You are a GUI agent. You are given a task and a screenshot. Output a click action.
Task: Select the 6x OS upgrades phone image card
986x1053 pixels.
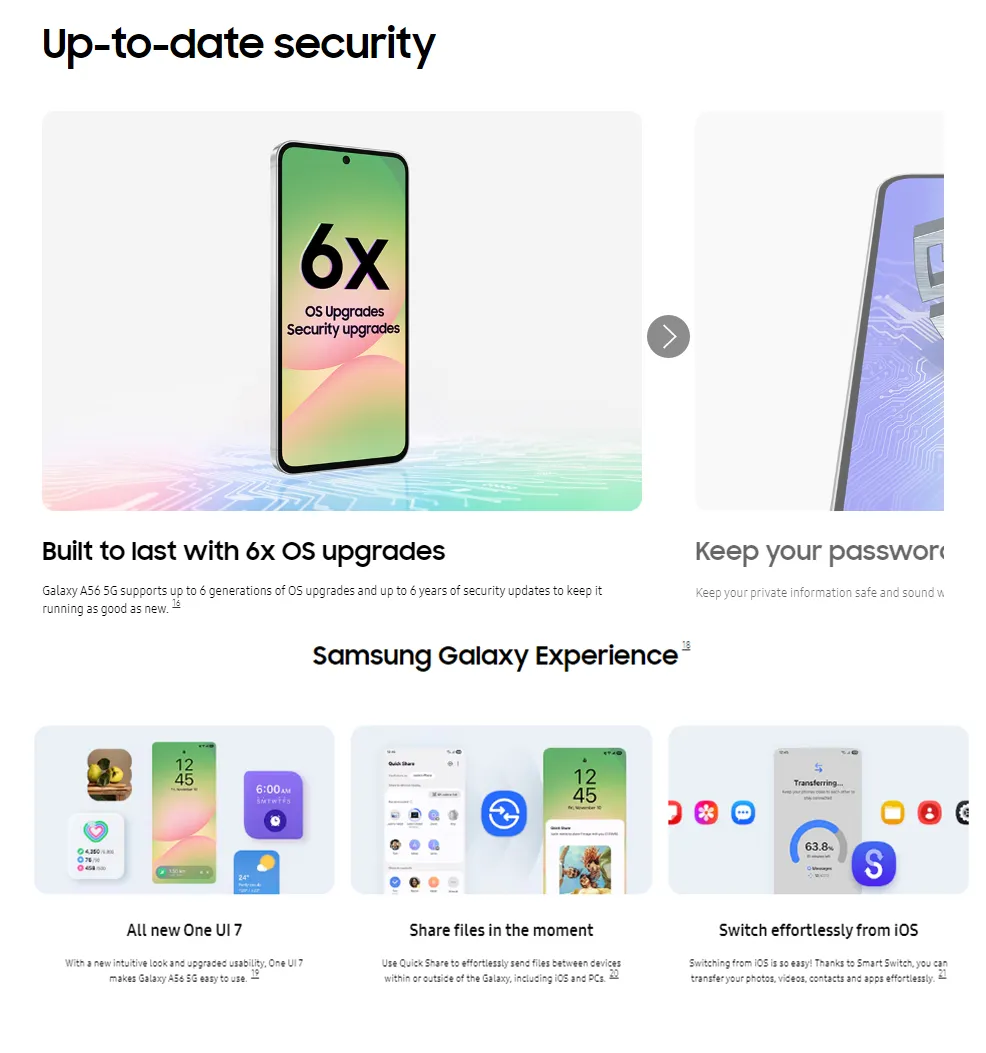coord(342,311)
